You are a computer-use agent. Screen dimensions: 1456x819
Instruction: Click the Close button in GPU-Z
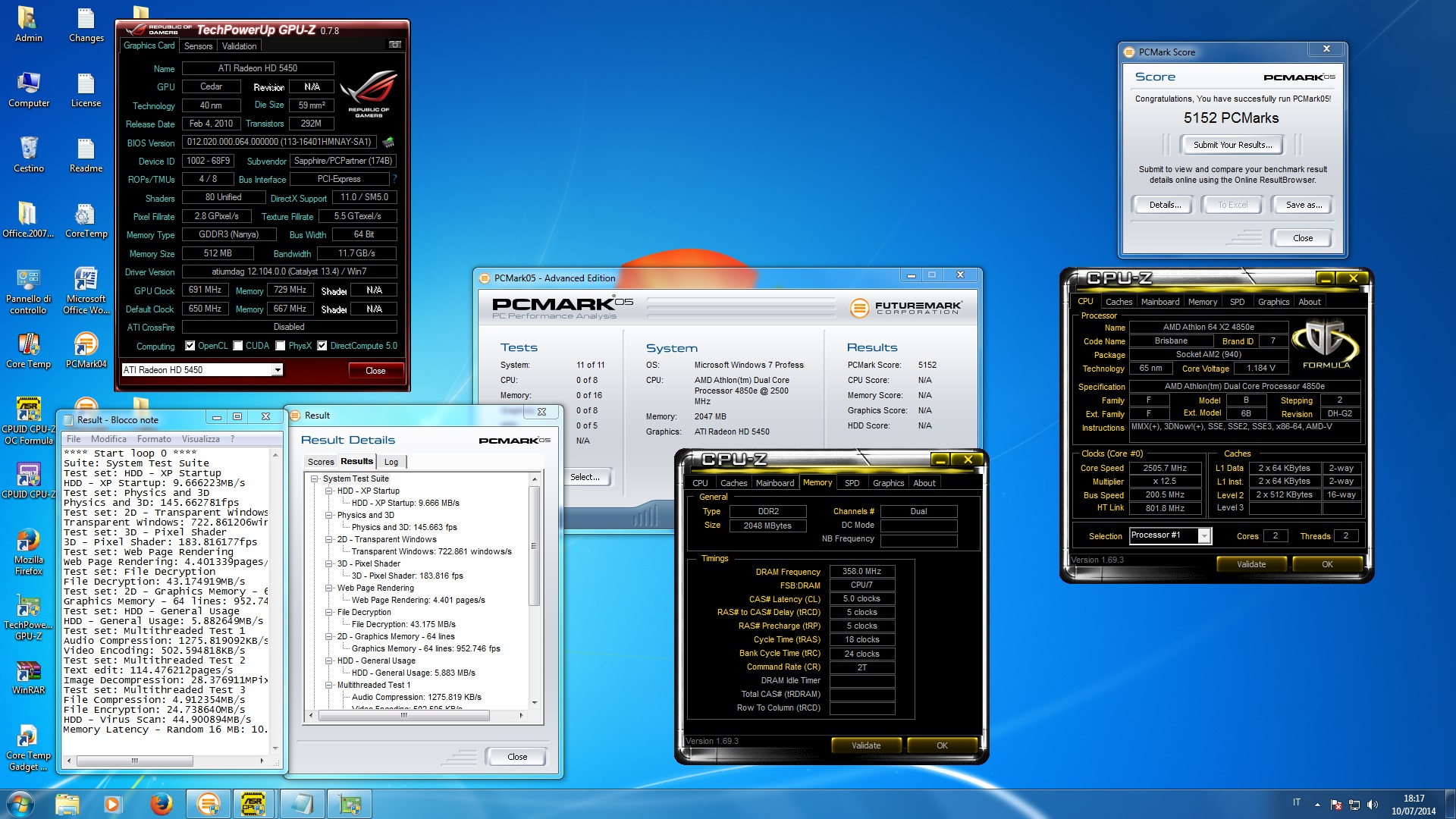click(375, 371)
